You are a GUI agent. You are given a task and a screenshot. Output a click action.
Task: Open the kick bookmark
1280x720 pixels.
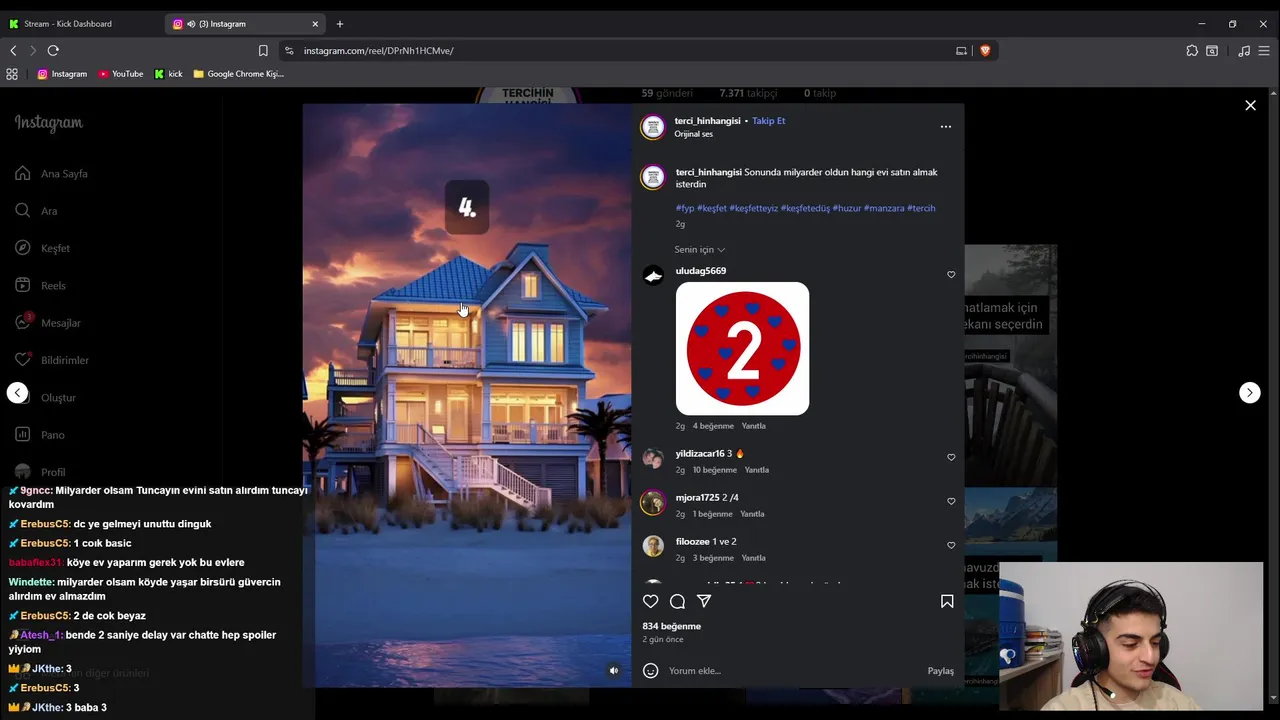tap(168, 74)
